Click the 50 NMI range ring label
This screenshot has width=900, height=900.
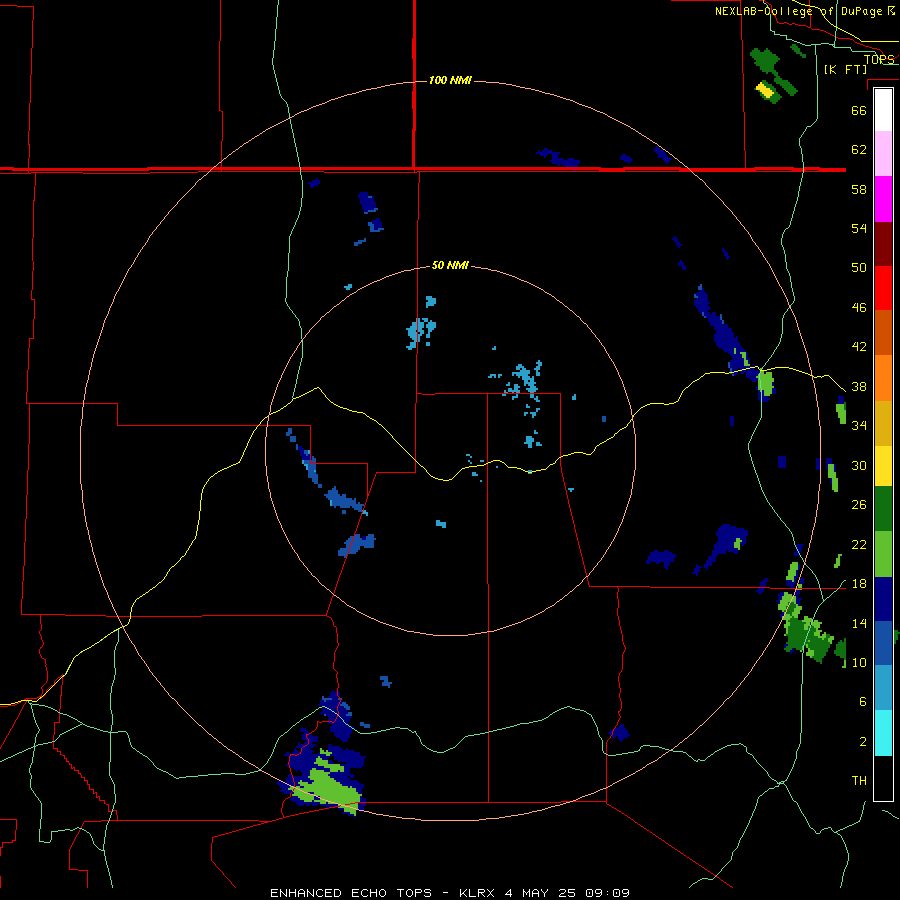click(x=450, y=265)
